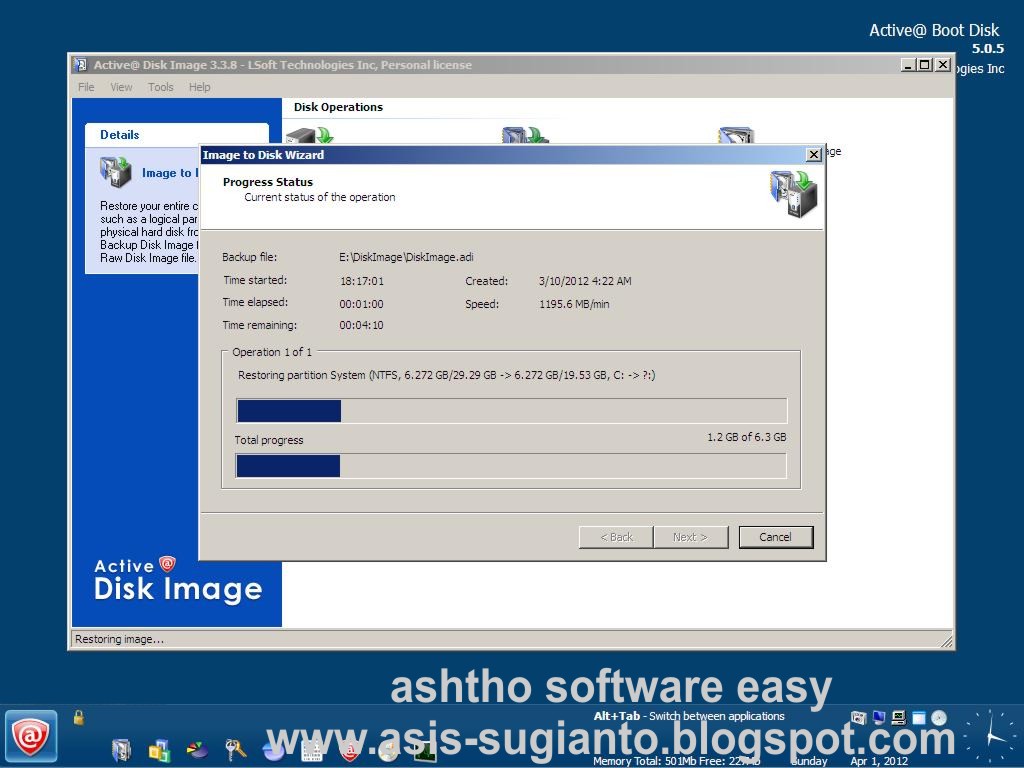Click the disabled Next > button
1024x768 pixels.
690,537
